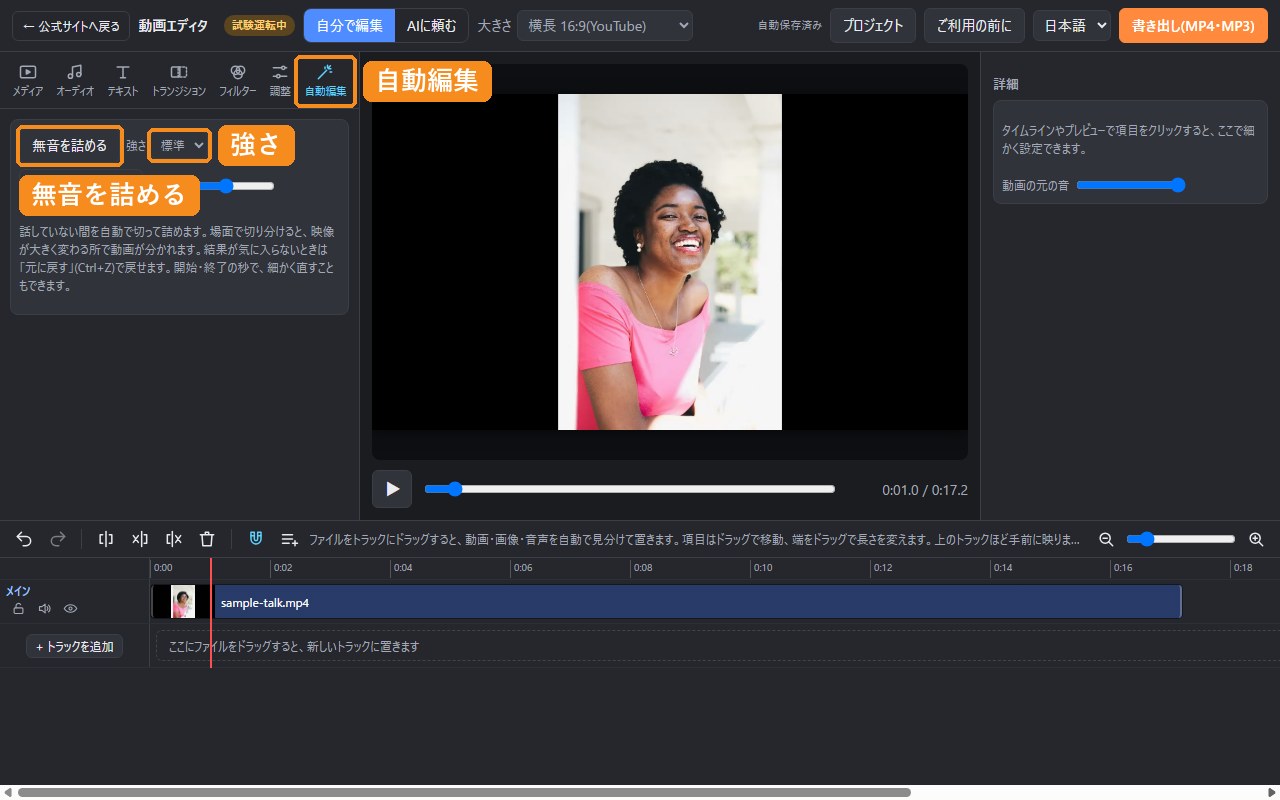
Task: Click the trash delete icon
Action: [207, 539]
